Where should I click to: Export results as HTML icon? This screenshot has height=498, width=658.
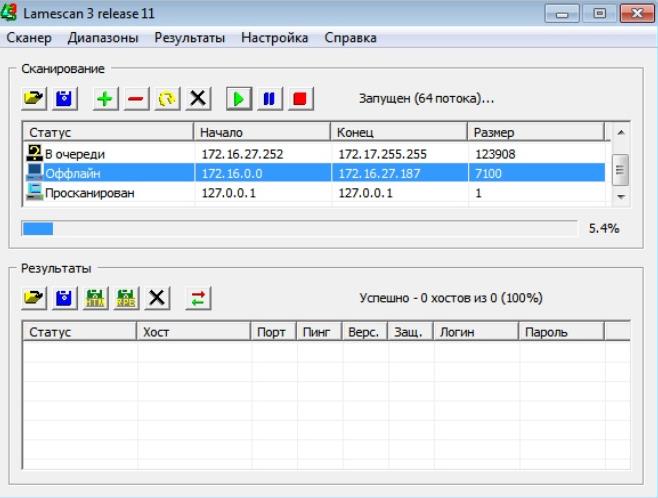point(96,298)
